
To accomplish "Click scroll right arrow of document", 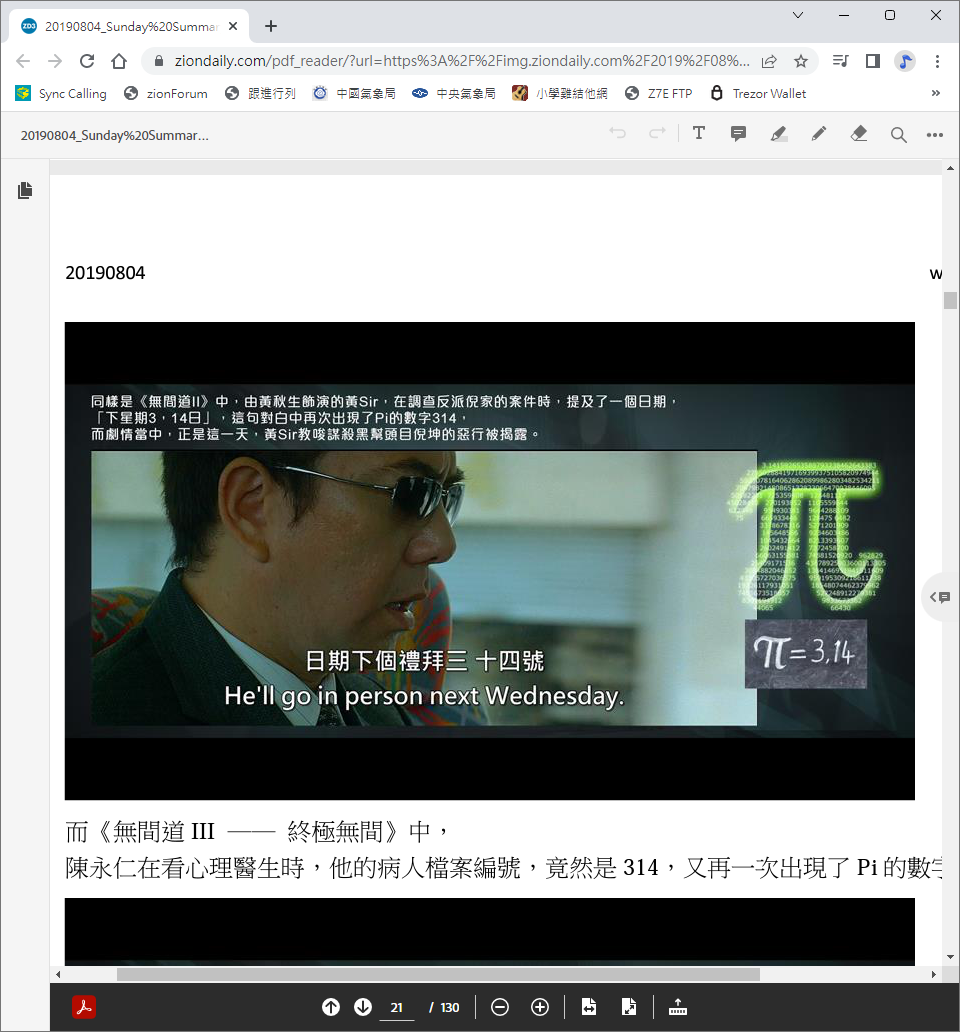I will pyautogui.click(x=934, y=974).
